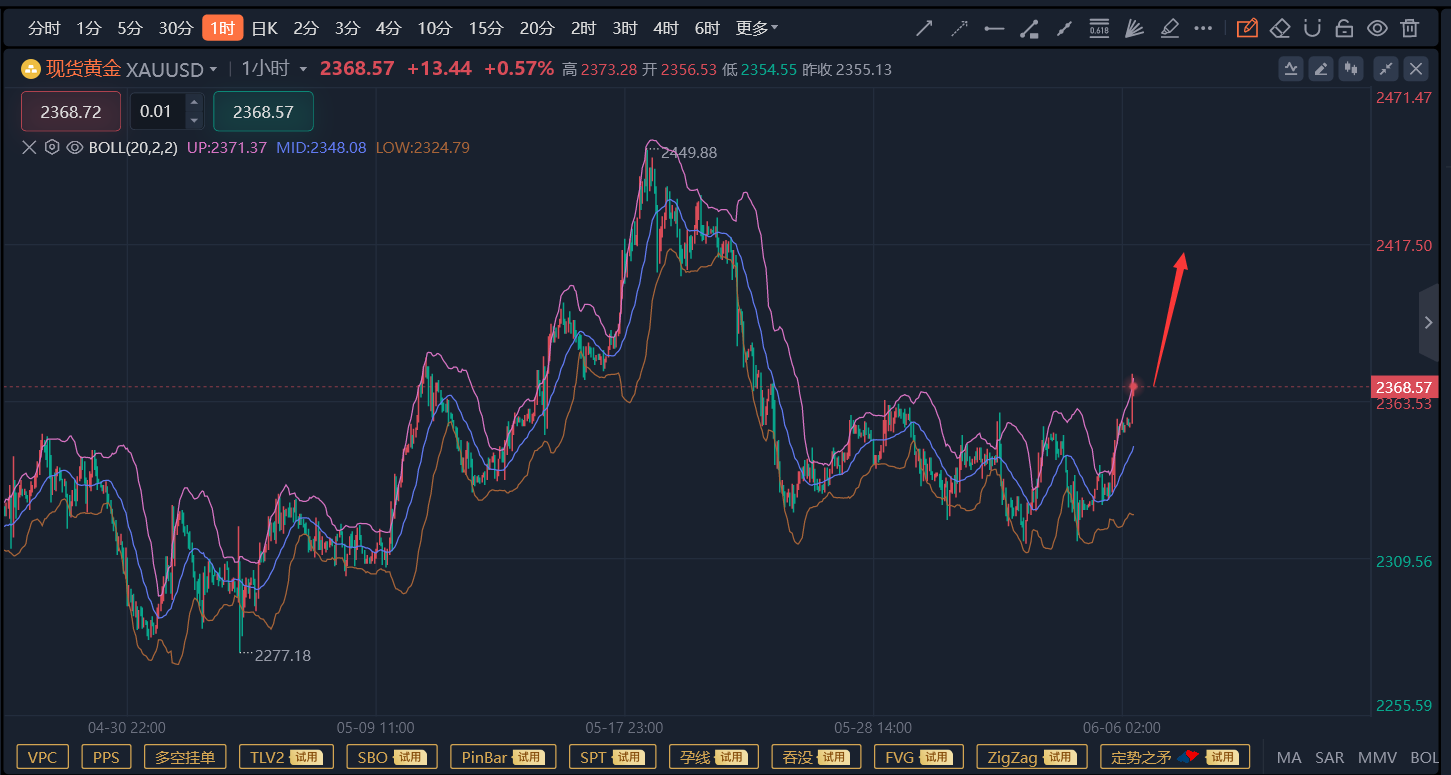Image resolution: width=1451 pixels, height=775 pixels.
Task: Select the dashed arrow drawing tool
Action: (x=959, y=28)
